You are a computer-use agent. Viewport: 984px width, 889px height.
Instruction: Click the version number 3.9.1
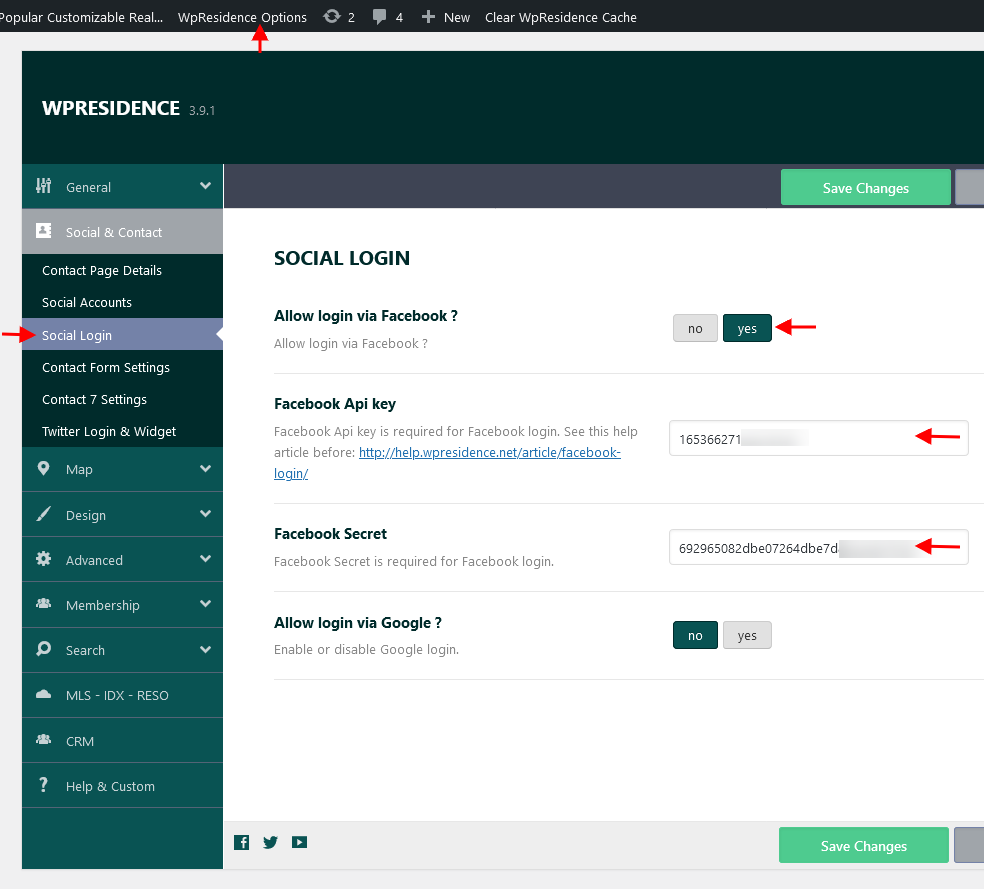[x=202, y=110]
